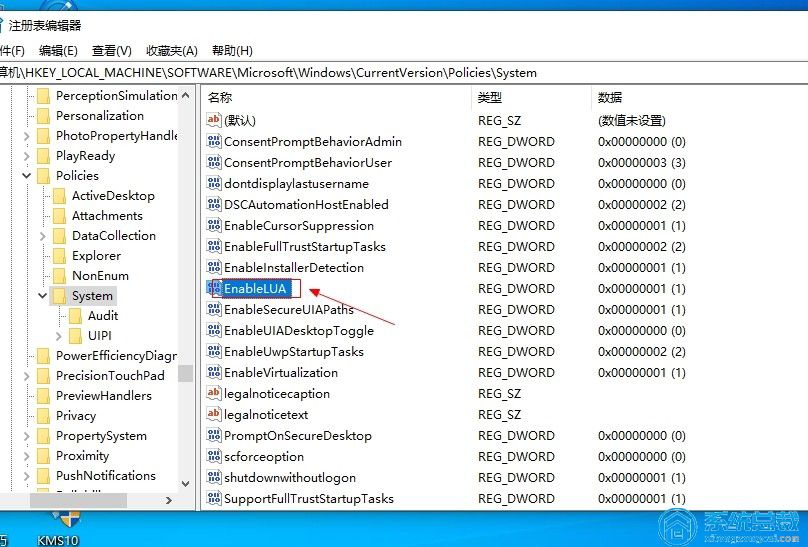
Task: Click the folder icon of the ActiveDesktop key
Action: pos(59,196)
